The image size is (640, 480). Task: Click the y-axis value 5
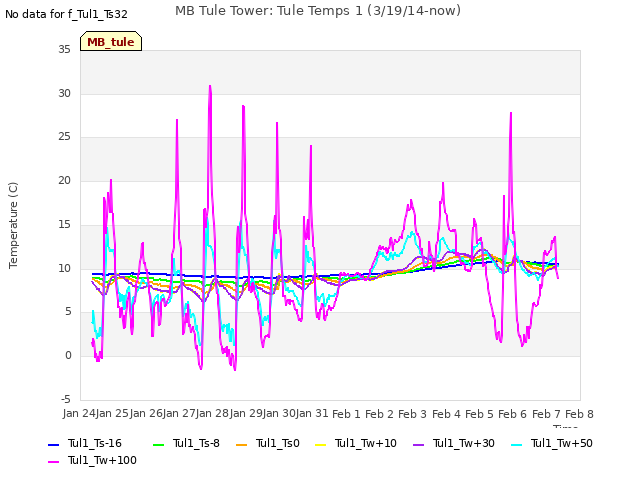(68, 312)
